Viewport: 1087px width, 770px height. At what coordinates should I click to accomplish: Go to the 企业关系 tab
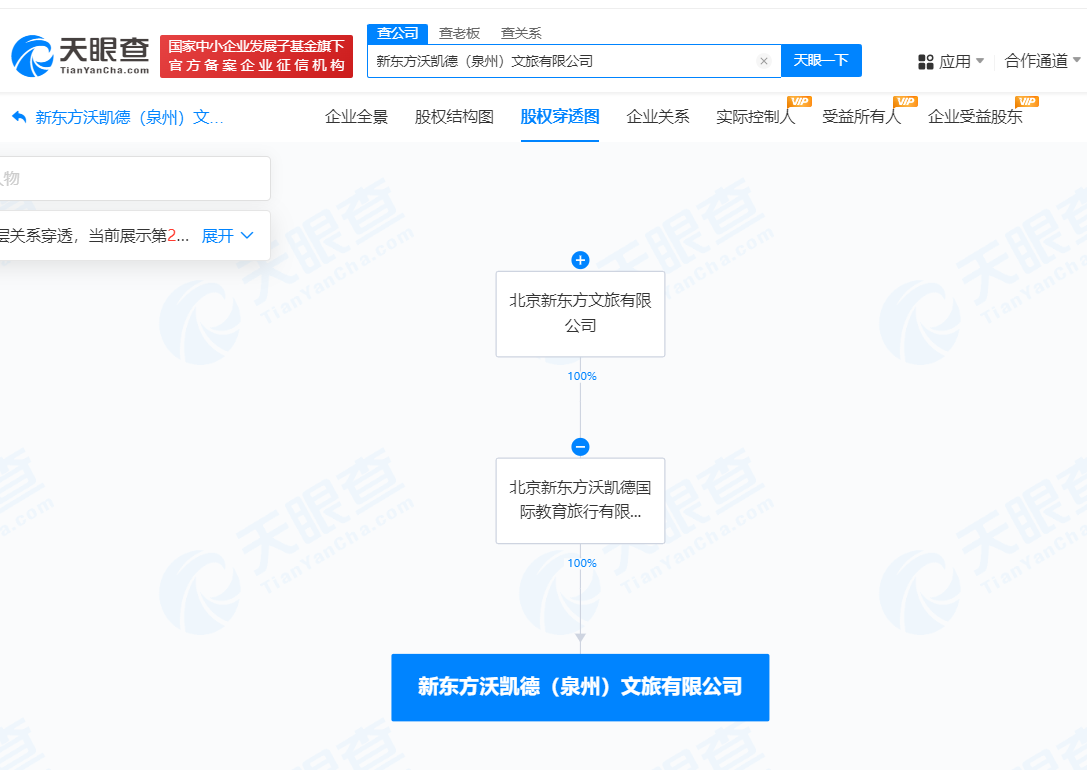click(x=657, y=116)
